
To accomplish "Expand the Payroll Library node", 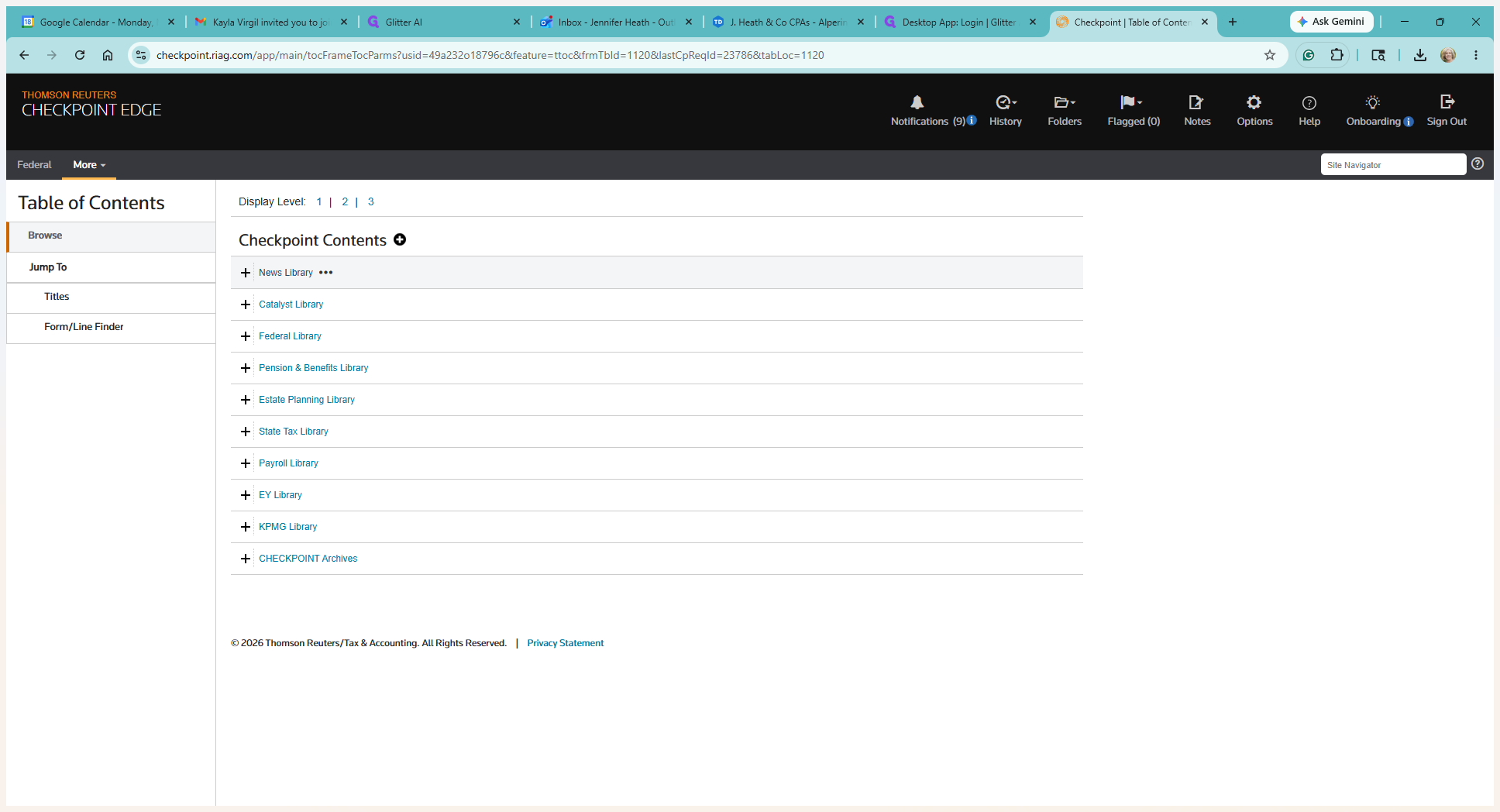I will pos(246,463).
